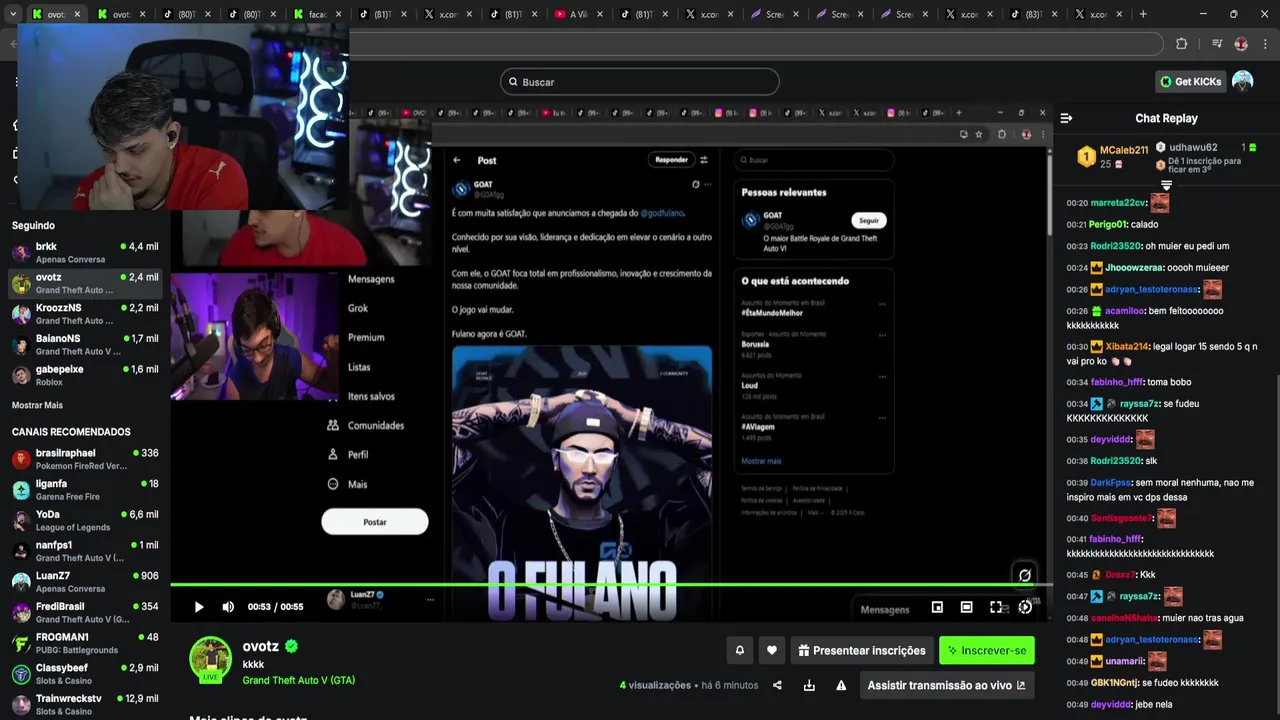Open the player settings gear
Viewport: 1280px width, 720px height.
1025,607
